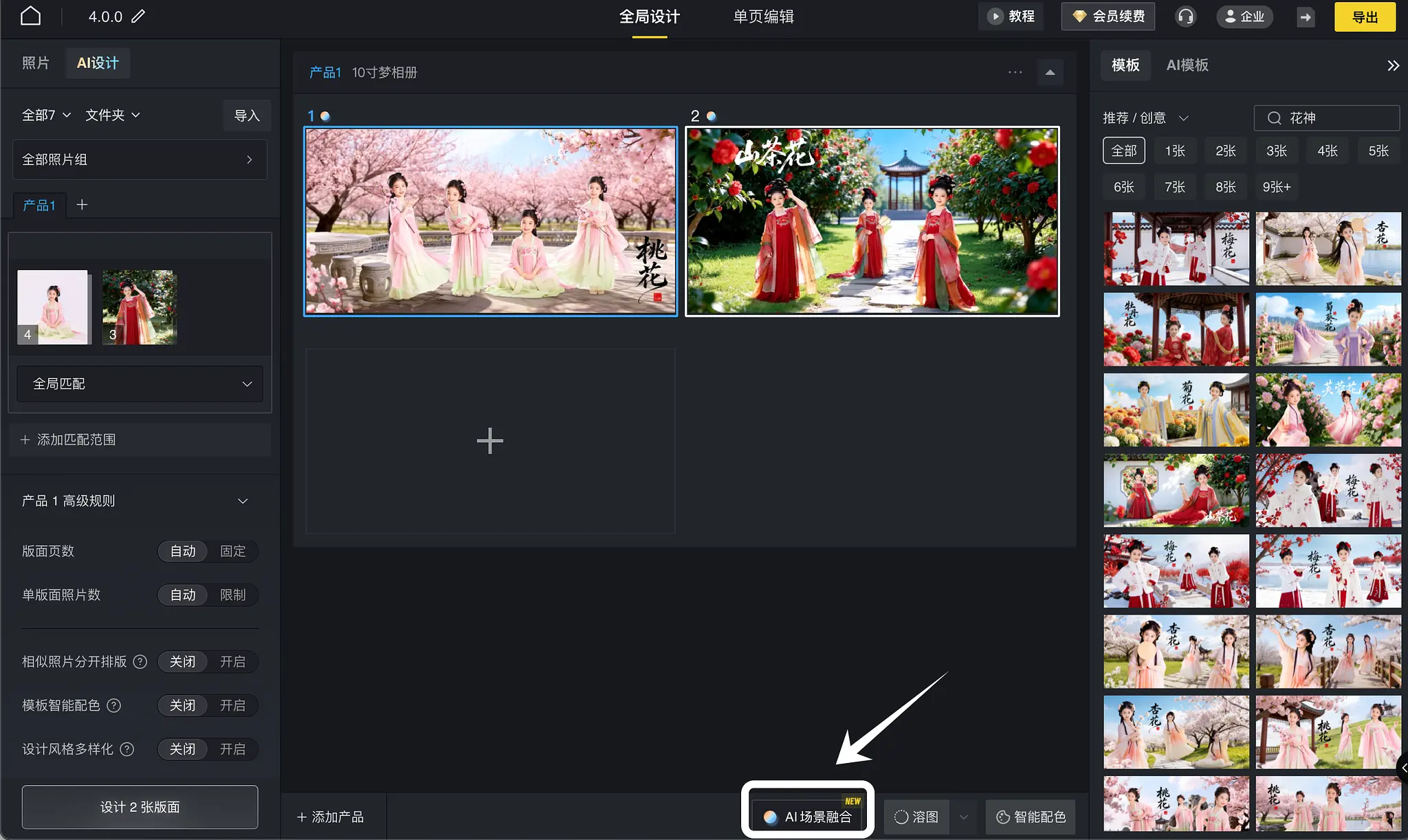
Task: Add a new product tab with plus icon
Action: (82, 205)
